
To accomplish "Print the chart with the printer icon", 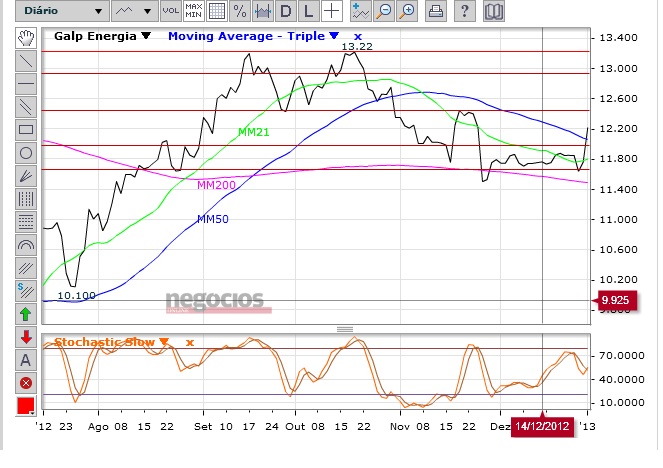I will [x=436, y=11].
